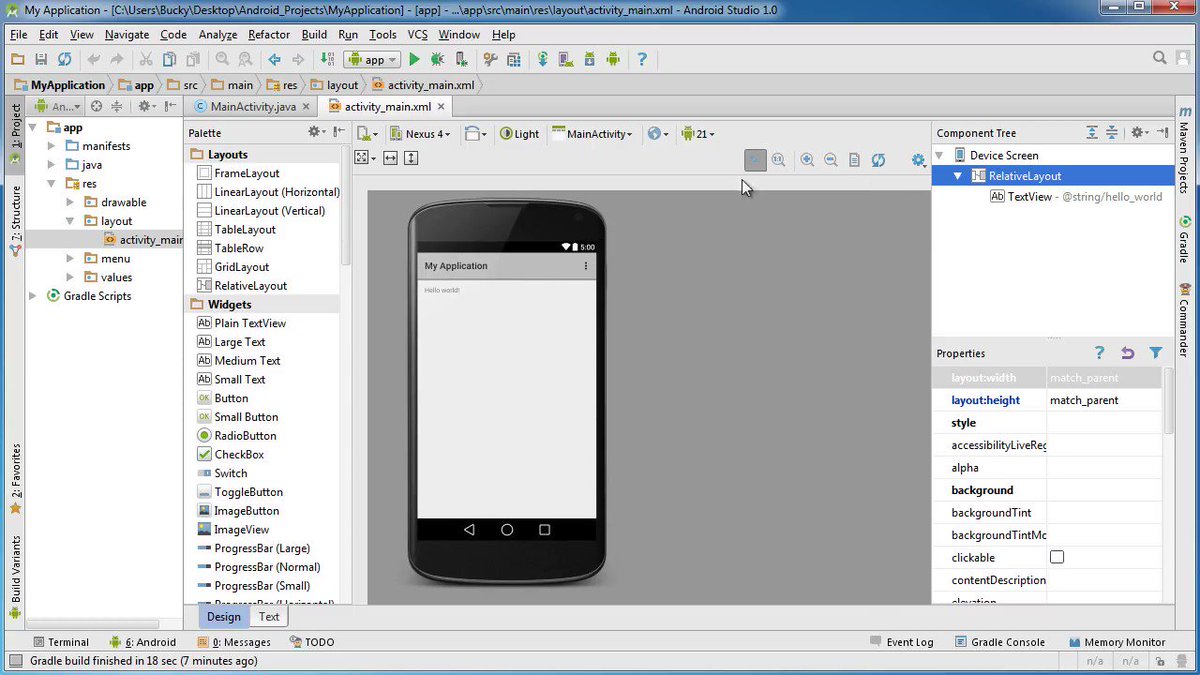Switch to MainActivity.java tab
The width and height of the screenshot is (1200, 675).
(x=253, y=106)
